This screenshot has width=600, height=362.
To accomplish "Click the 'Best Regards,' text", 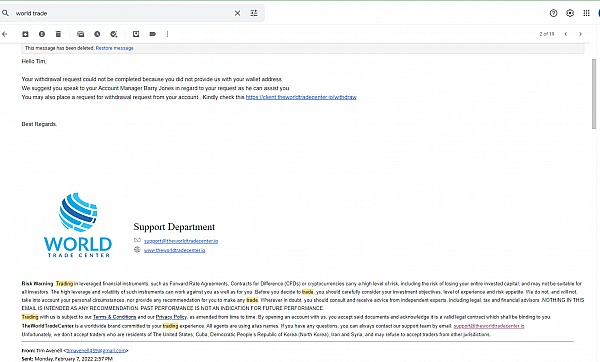I will point(39,124).
